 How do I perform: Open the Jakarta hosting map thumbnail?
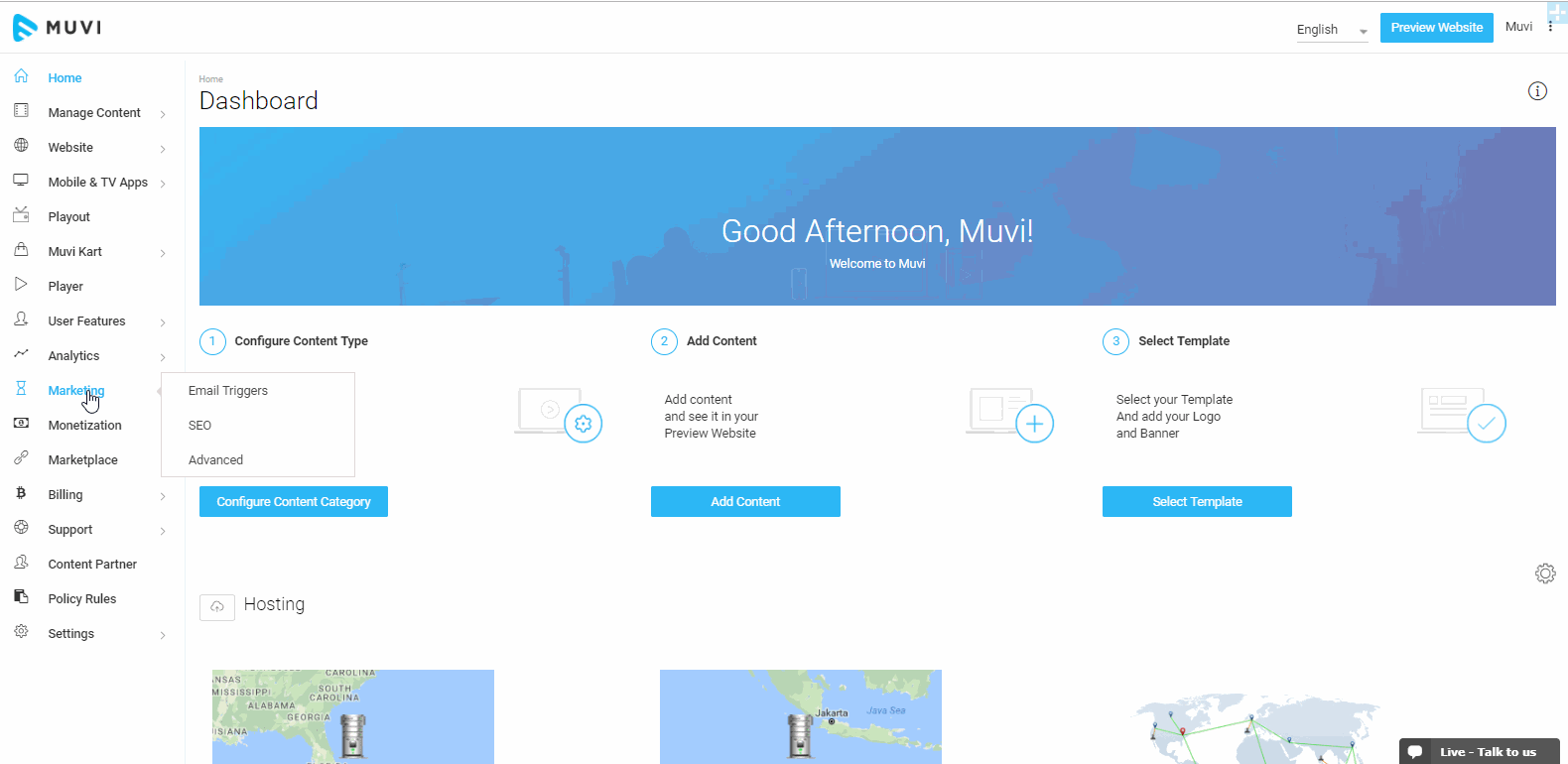(x=800, y=716)
